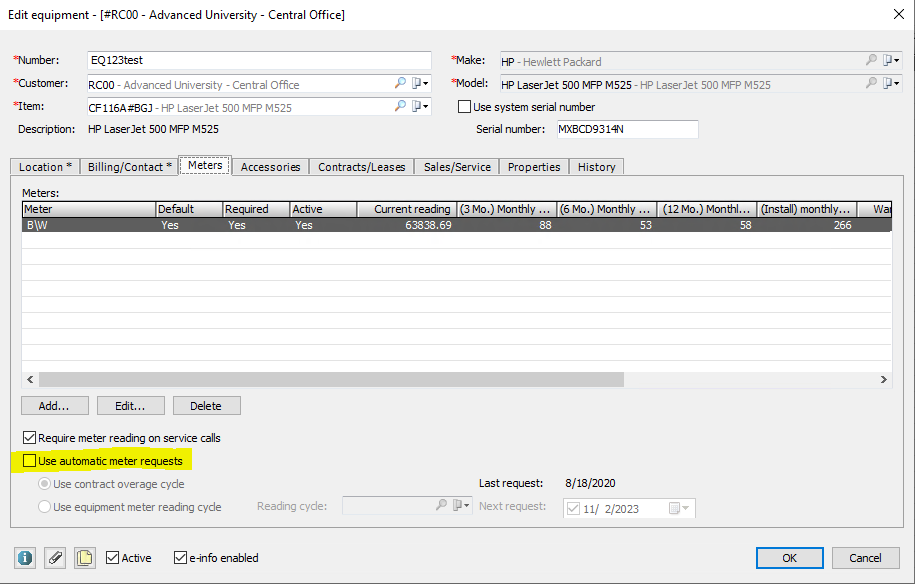Sort by the Required column header

coord(256,209)
